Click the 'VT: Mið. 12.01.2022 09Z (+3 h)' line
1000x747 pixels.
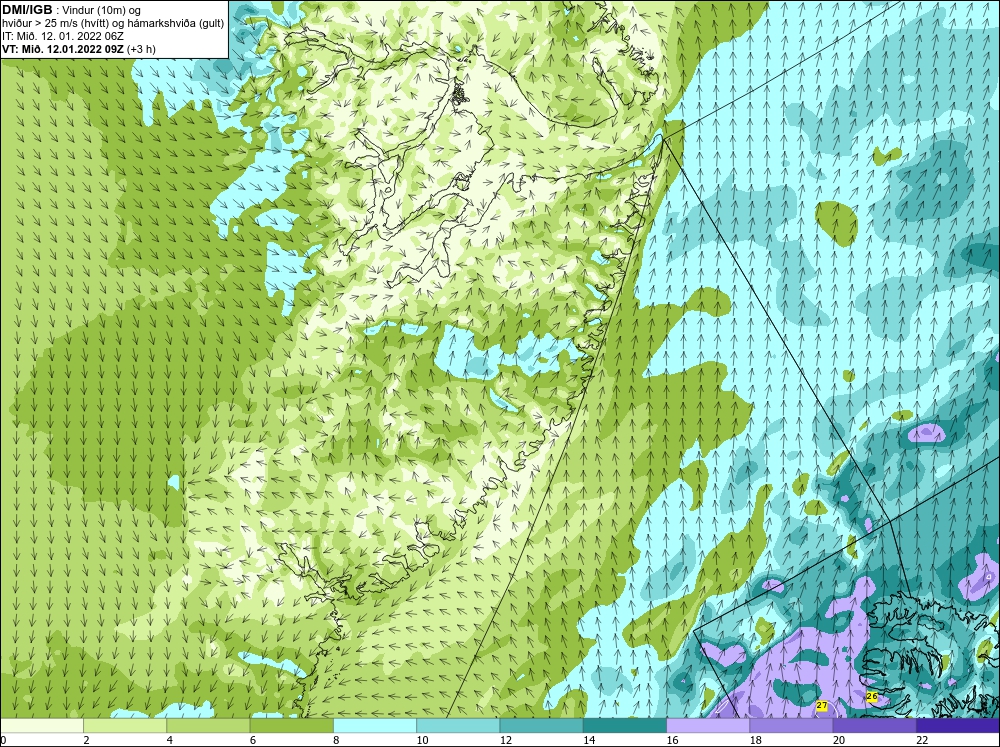[x=79, y=48]
